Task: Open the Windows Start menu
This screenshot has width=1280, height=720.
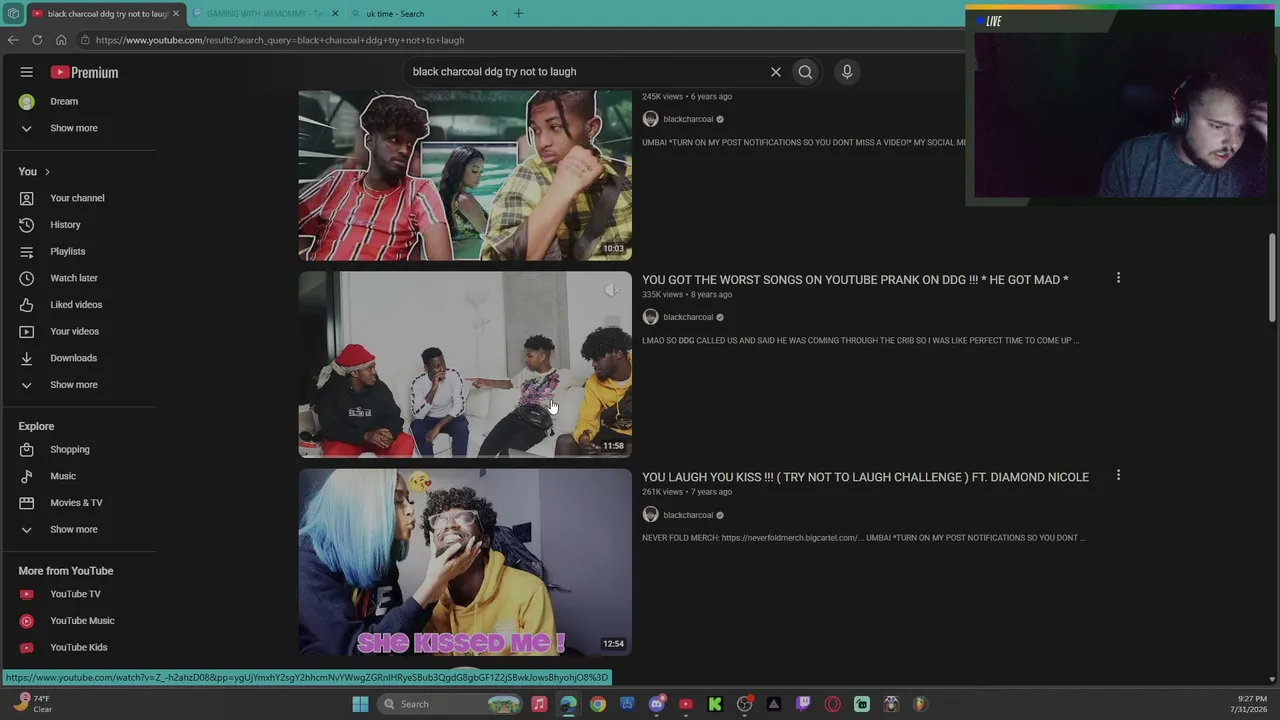Action: 360,704
